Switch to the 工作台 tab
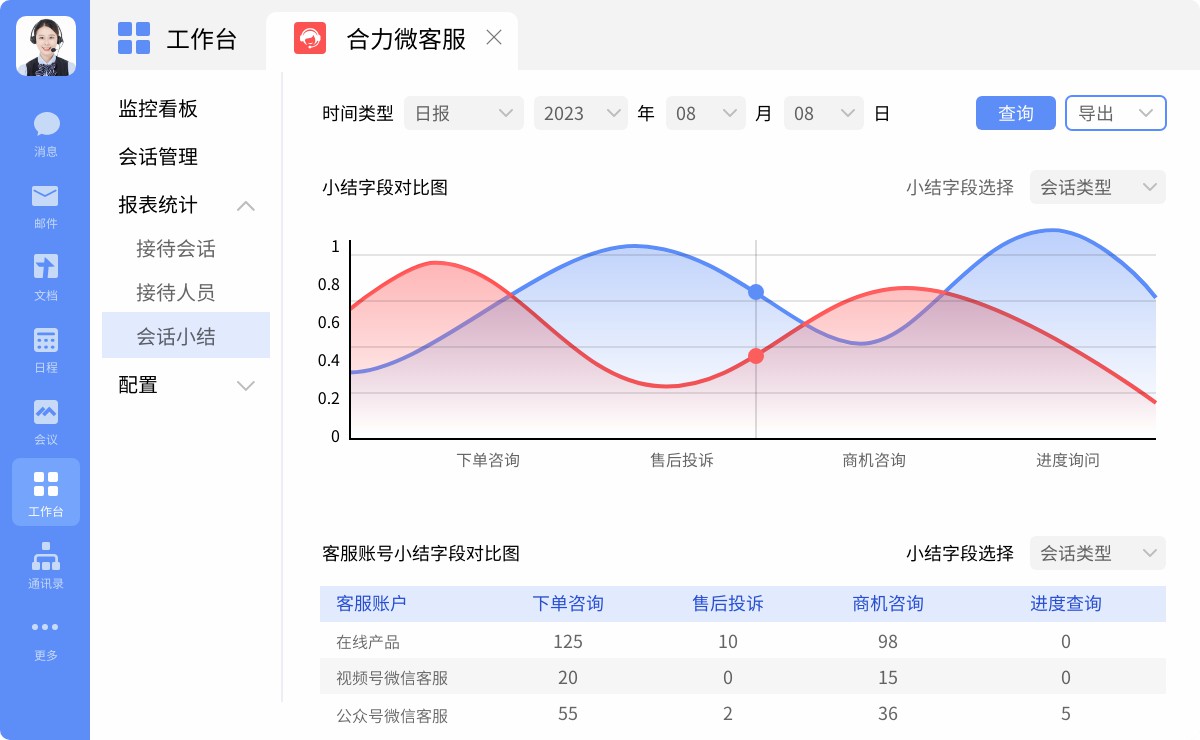This screenshot has height=740, width=1200. point(179,39)
